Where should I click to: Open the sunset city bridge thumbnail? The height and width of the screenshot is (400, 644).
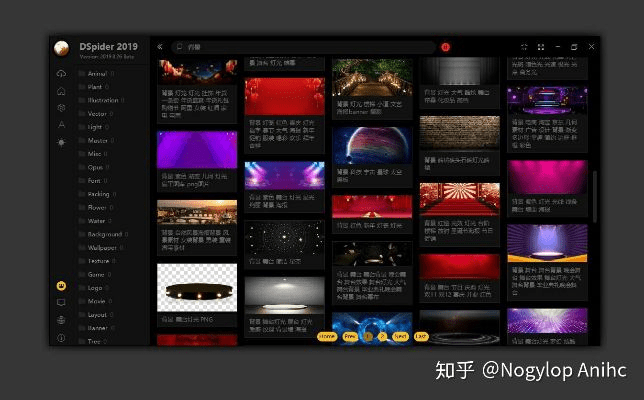coord(197,212)
